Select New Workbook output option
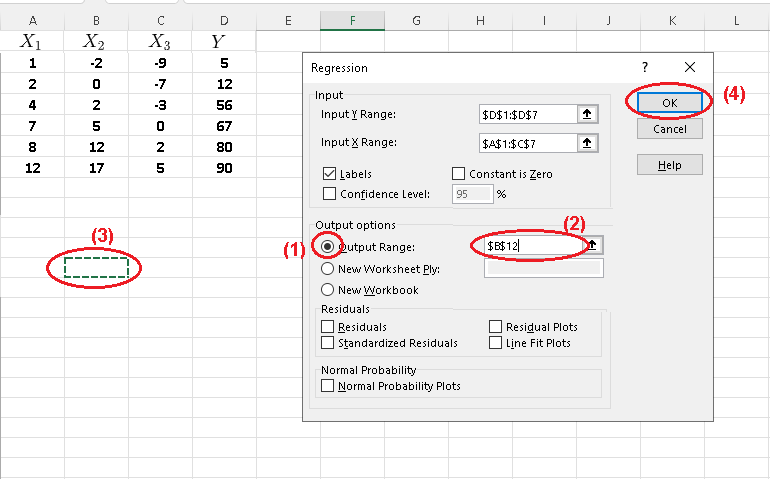The image size is (770, 479). click(327, 290)
